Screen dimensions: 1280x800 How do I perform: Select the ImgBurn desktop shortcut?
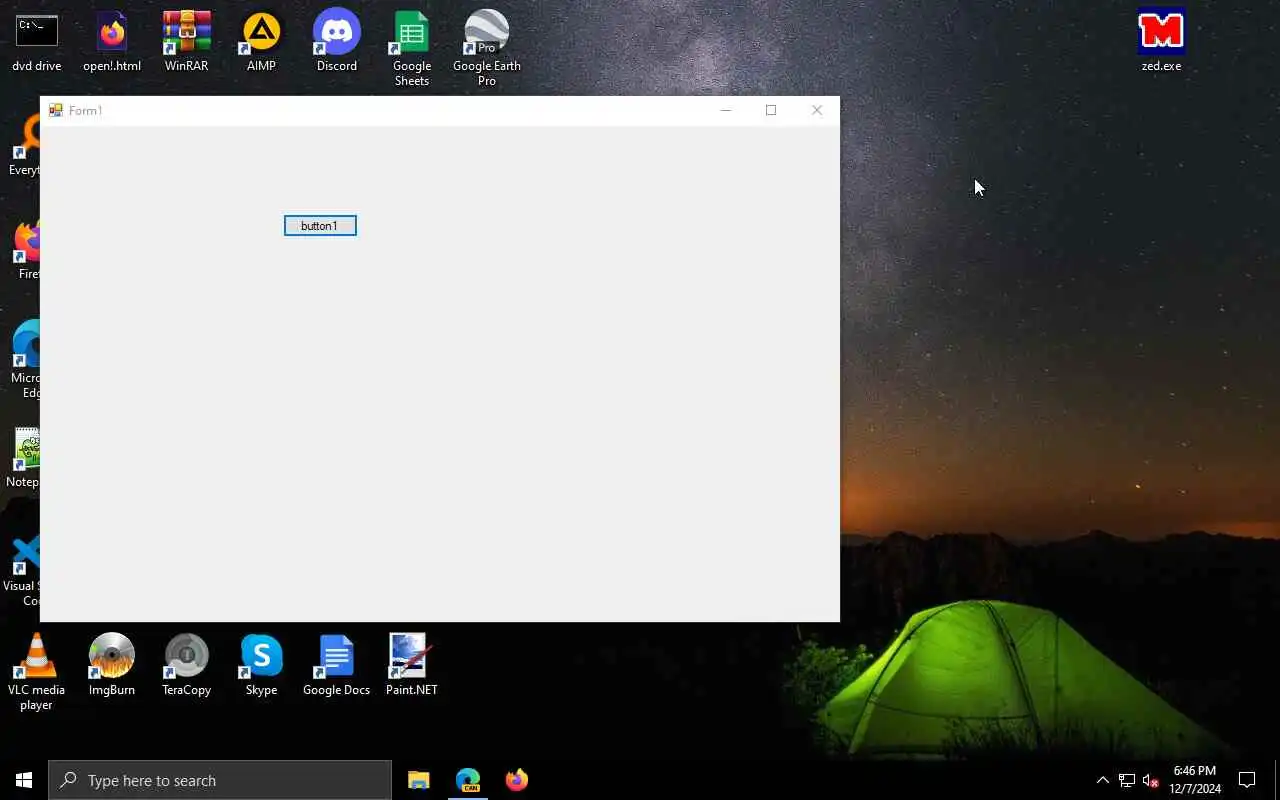click(112, 665)
